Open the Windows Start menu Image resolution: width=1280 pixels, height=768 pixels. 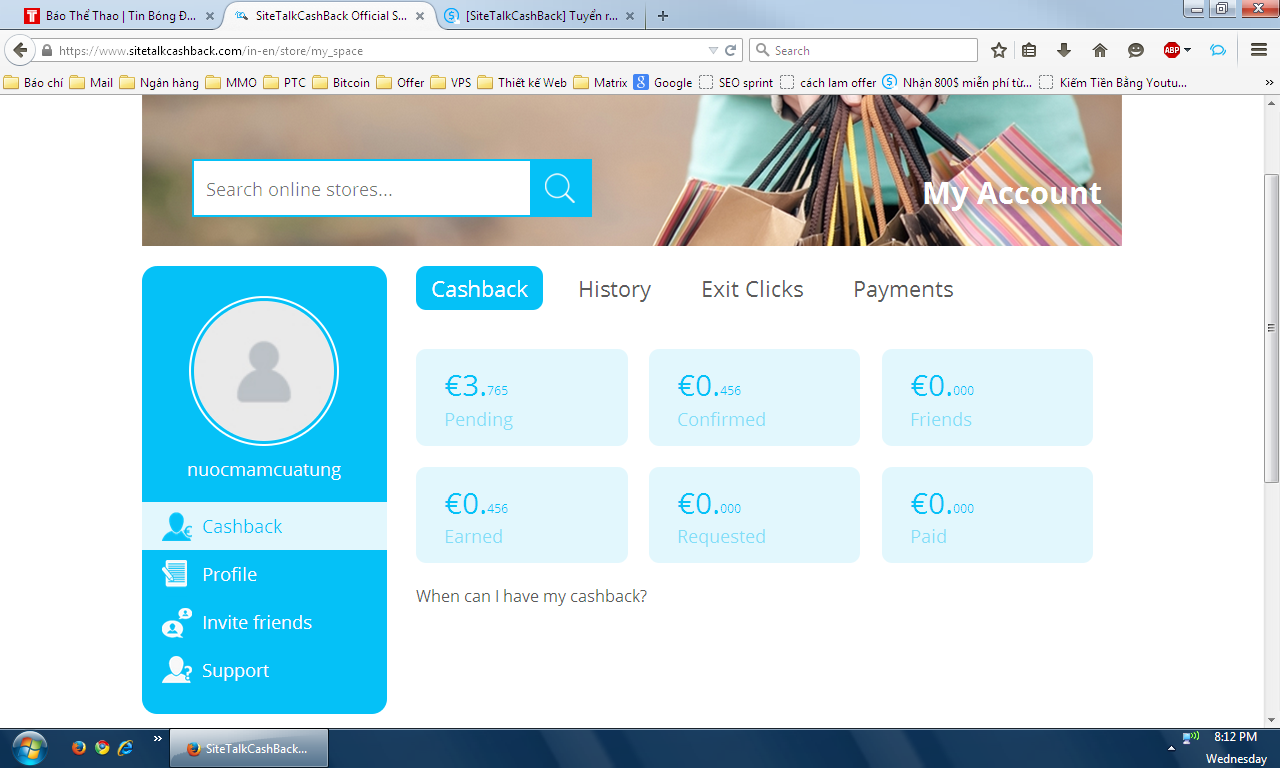(x=29, y=747)
